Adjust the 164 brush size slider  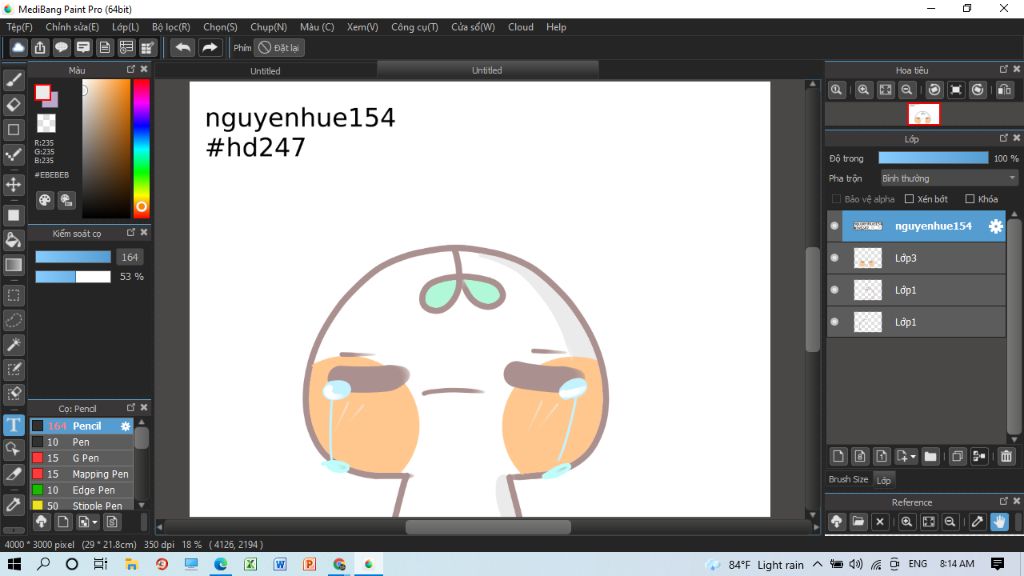pos(72,257)
